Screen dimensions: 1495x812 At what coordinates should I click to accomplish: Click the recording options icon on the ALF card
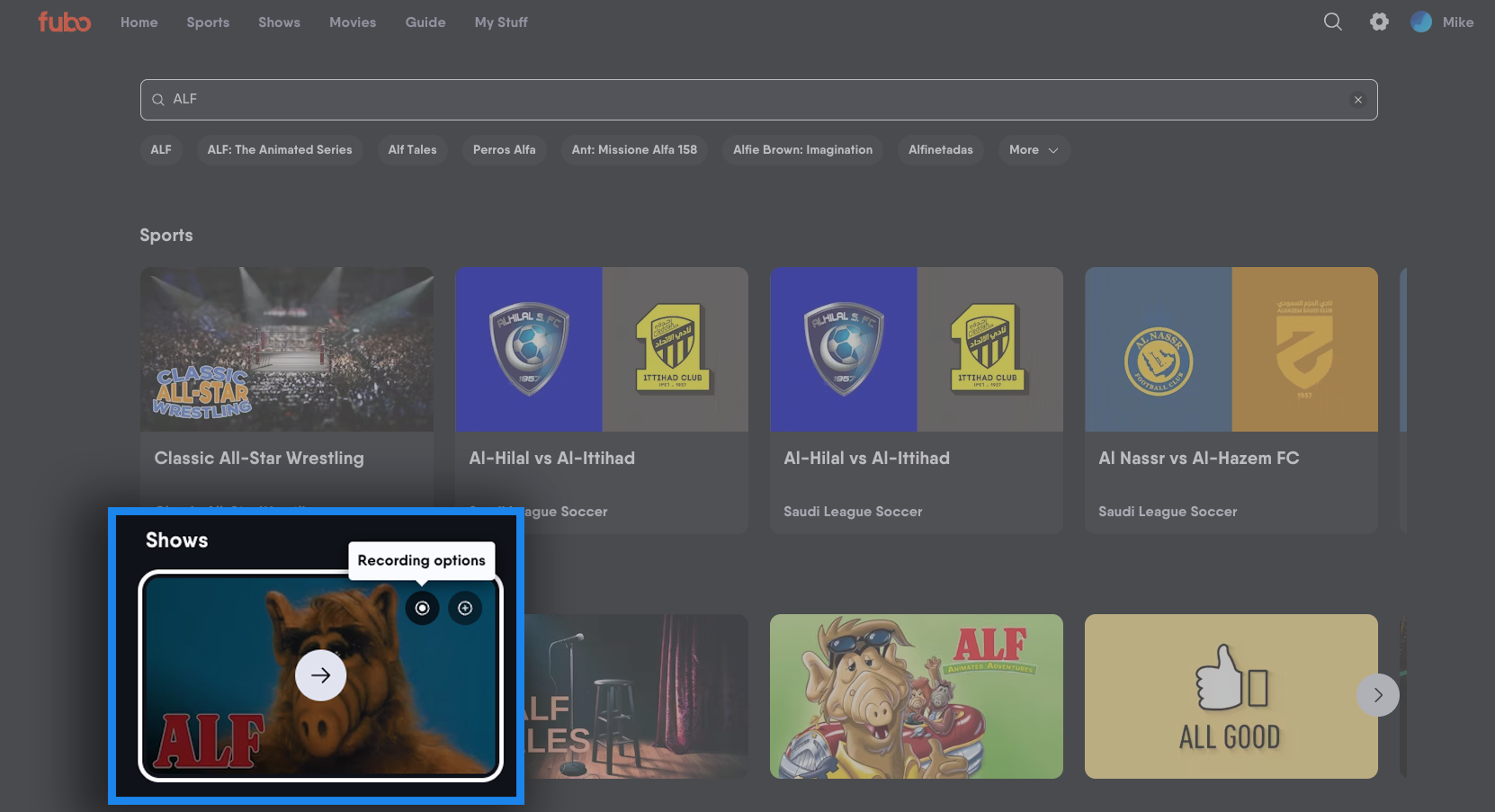(x=422, y=608)
